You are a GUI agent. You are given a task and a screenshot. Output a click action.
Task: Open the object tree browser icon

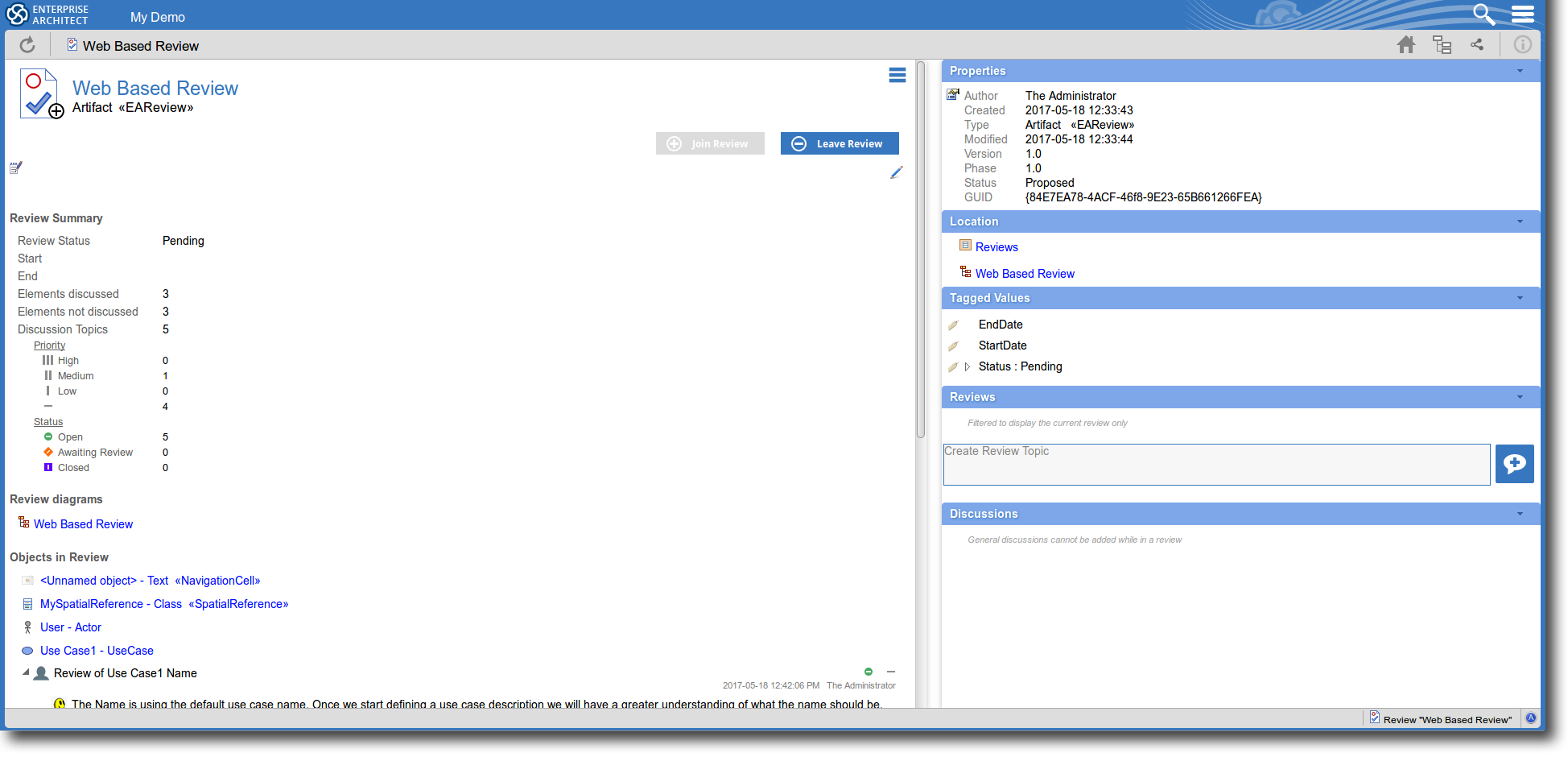coord(1442,45)
